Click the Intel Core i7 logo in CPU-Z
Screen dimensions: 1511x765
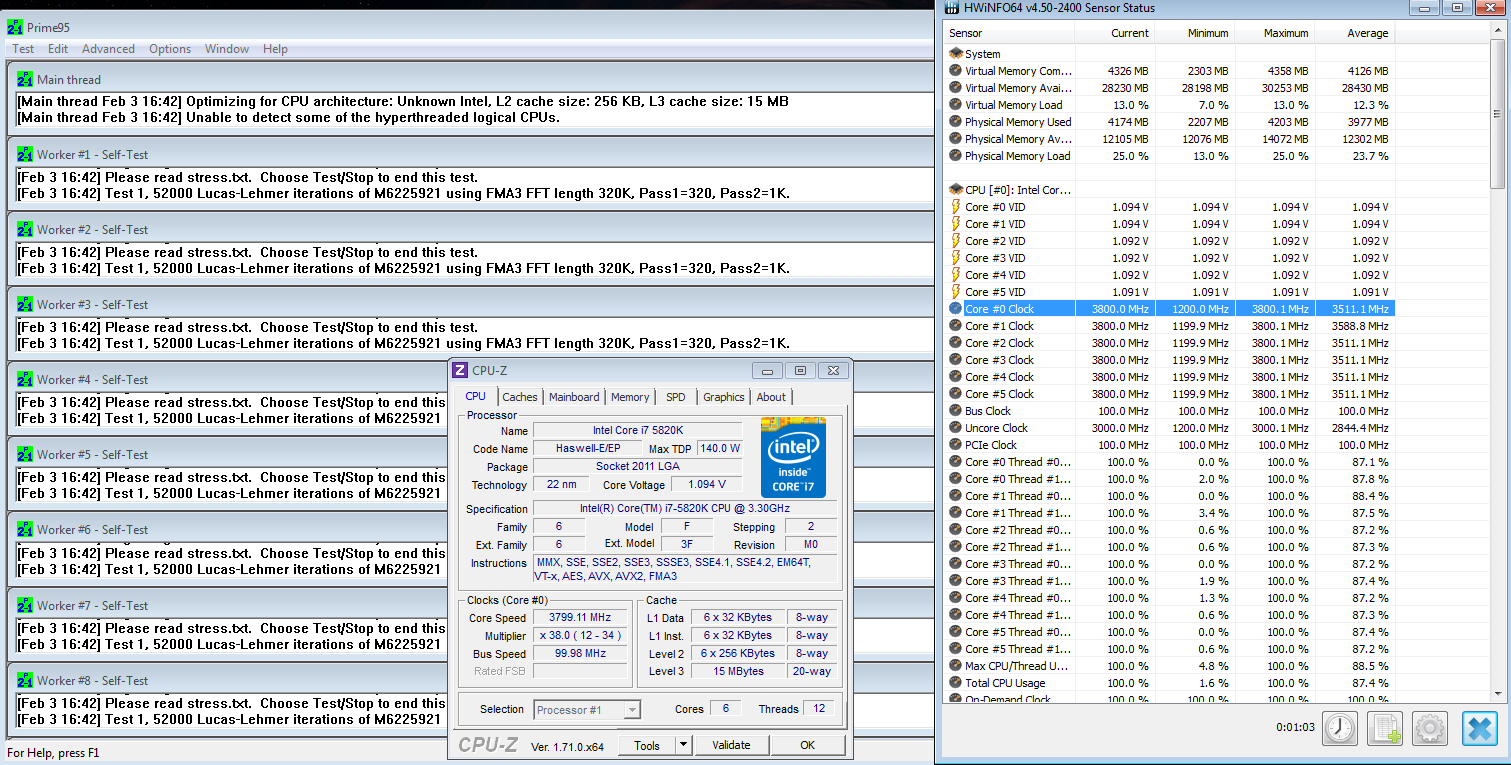tap(793, 458)
